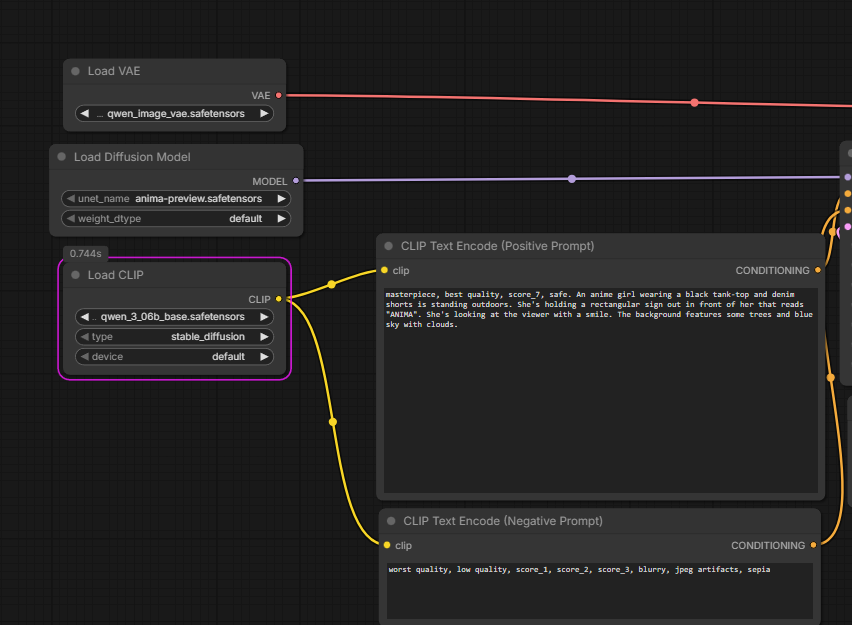Click the VAE output socket
This screenshot has height=625, width=852.
279,96
